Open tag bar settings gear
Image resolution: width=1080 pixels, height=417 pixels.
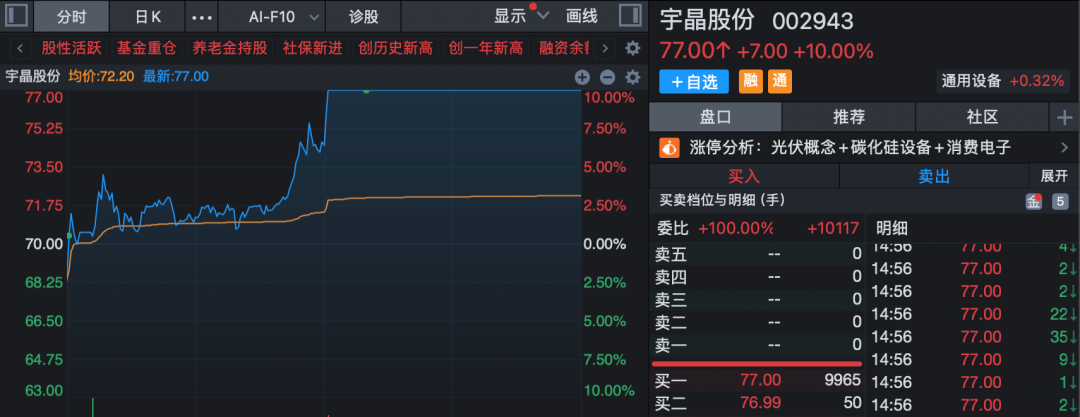click(632, 48)
